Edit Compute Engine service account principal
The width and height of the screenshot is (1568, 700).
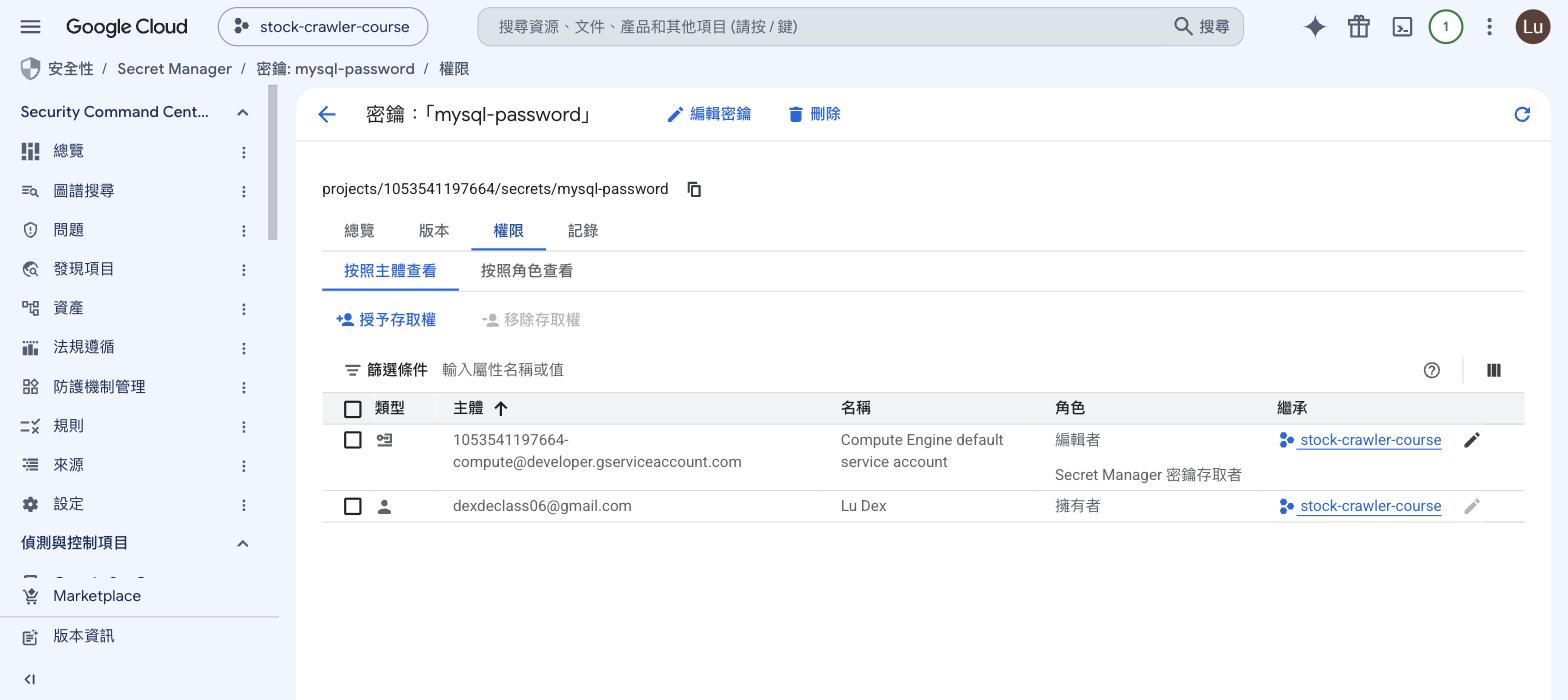coord(1472,440)
